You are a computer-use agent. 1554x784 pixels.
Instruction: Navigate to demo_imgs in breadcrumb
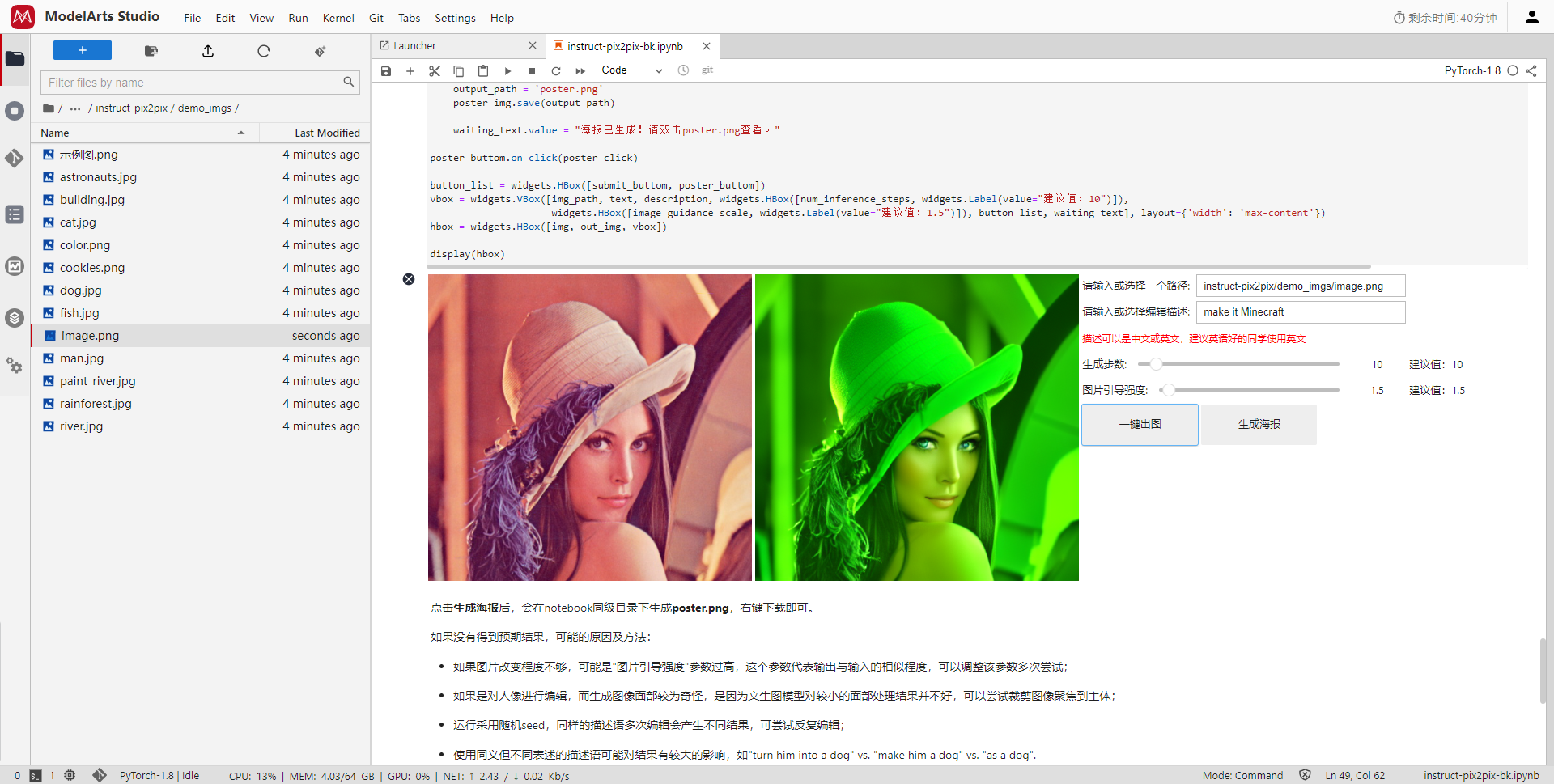click(205, 108)
